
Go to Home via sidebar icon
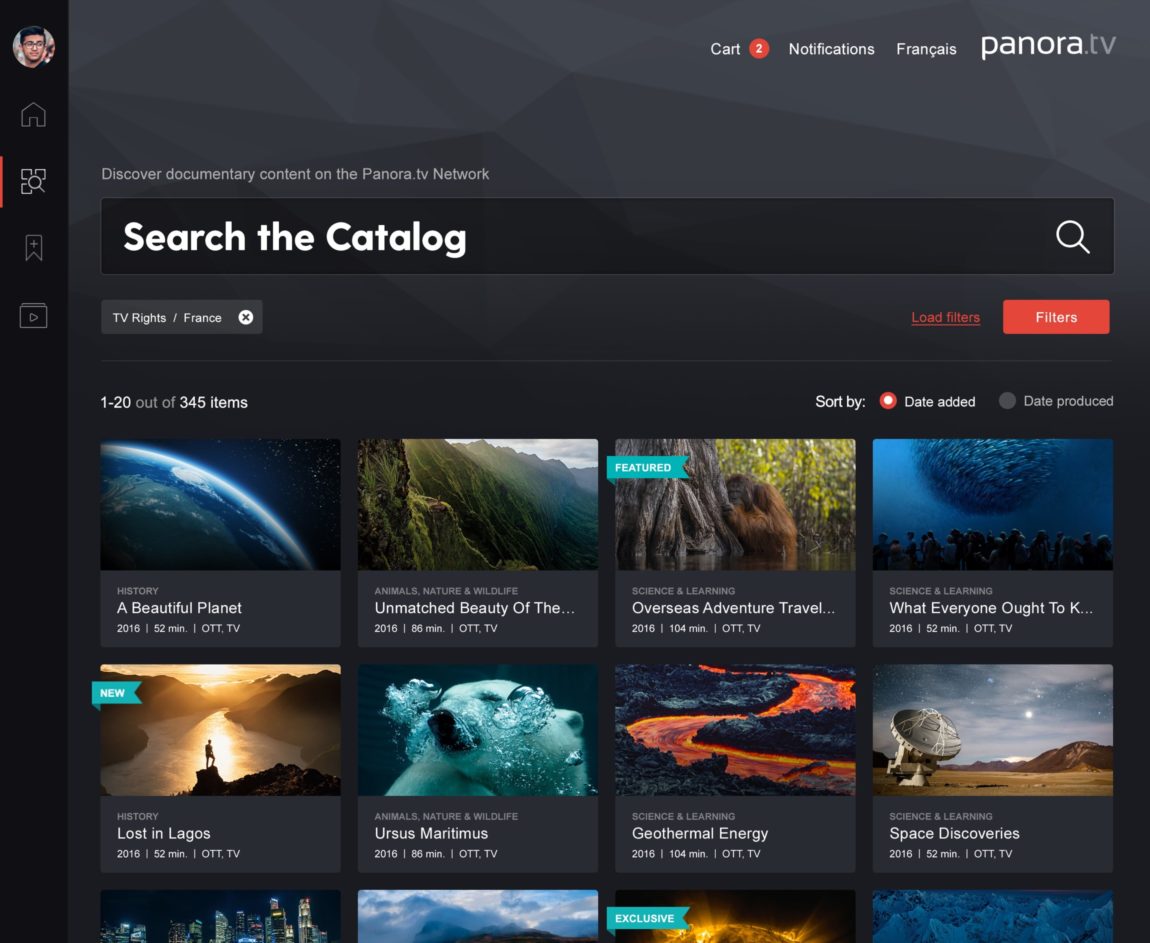tap(33, 115)
